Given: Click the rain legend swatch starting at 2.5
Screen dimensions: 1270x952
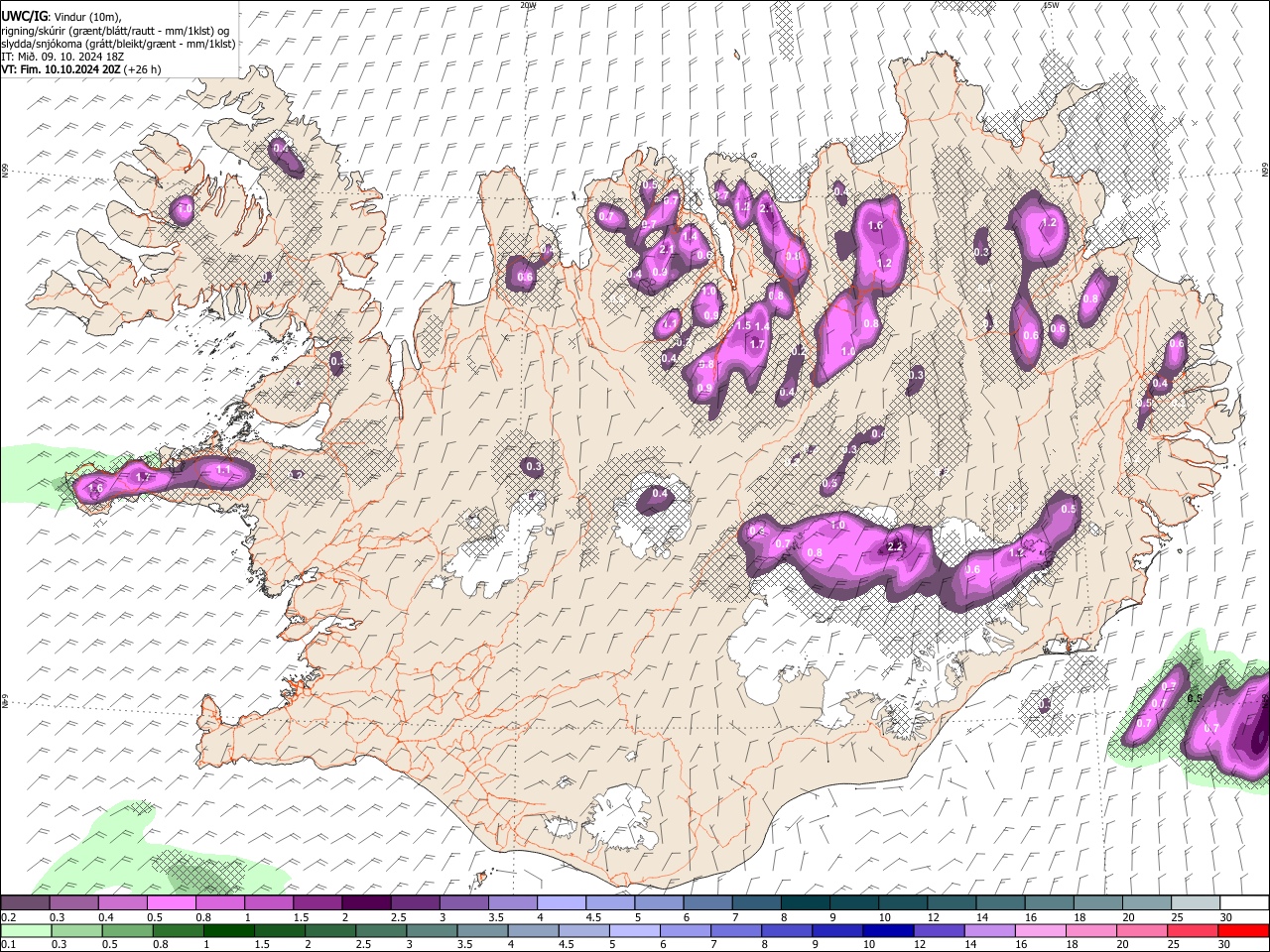Looking at the screenshot, I should (380, 930).
